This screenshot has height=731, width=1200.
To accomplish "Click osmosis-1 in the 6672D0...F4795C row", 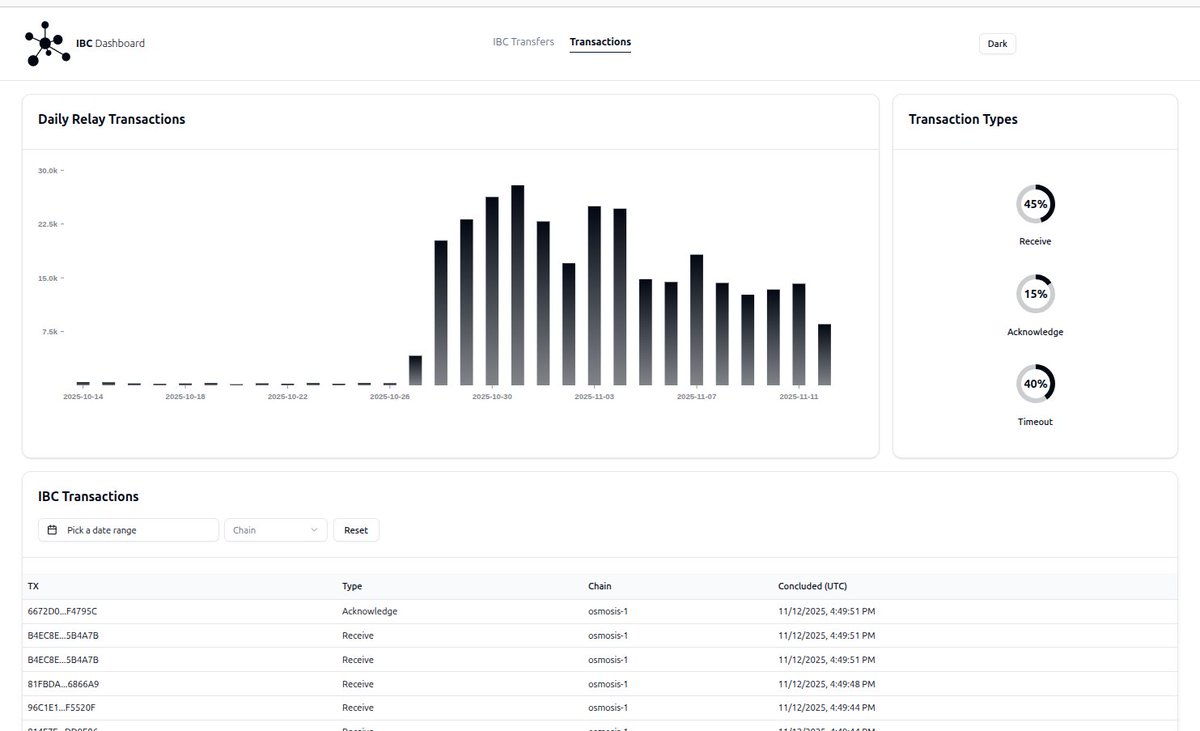I will pyautogui.click(x=608, y=611).
